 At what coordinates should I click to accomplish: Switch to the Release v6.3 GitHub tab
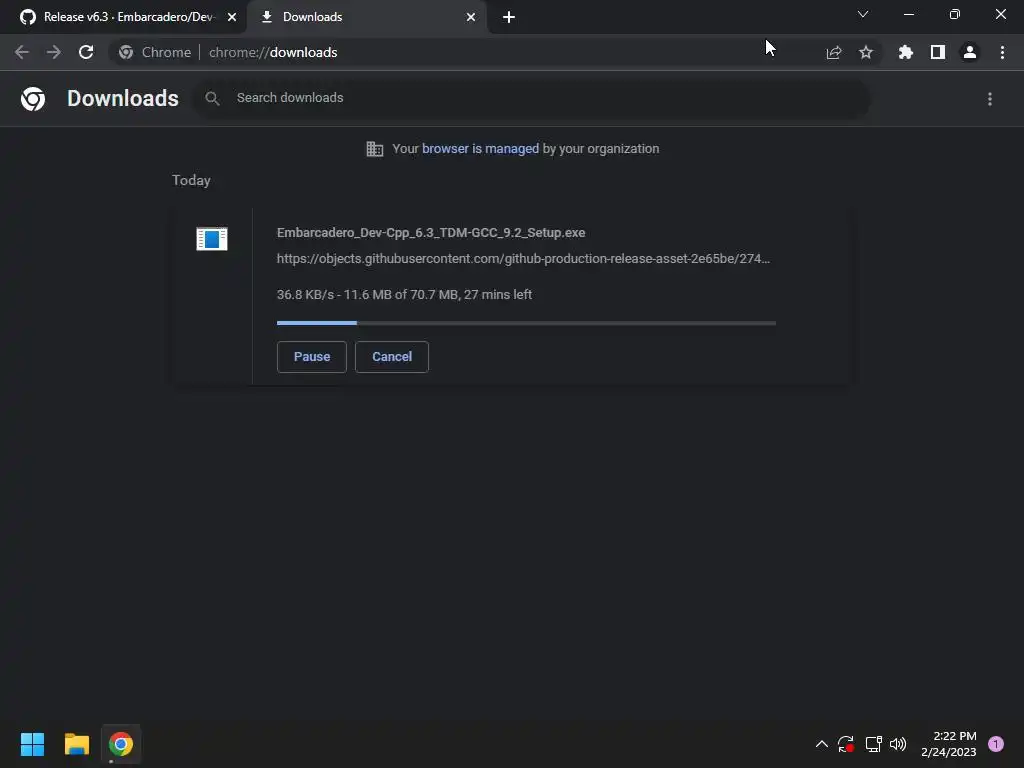pyautogui.click(x=123, y=17)
